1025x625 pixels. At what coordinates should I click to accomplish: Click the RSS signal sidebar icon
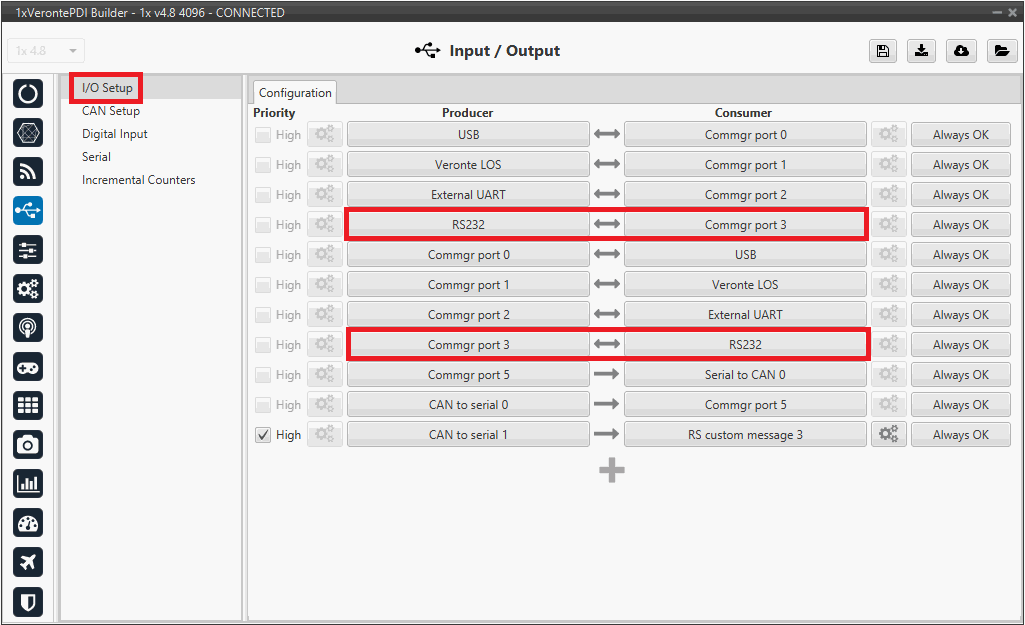[x=28, y=172]
